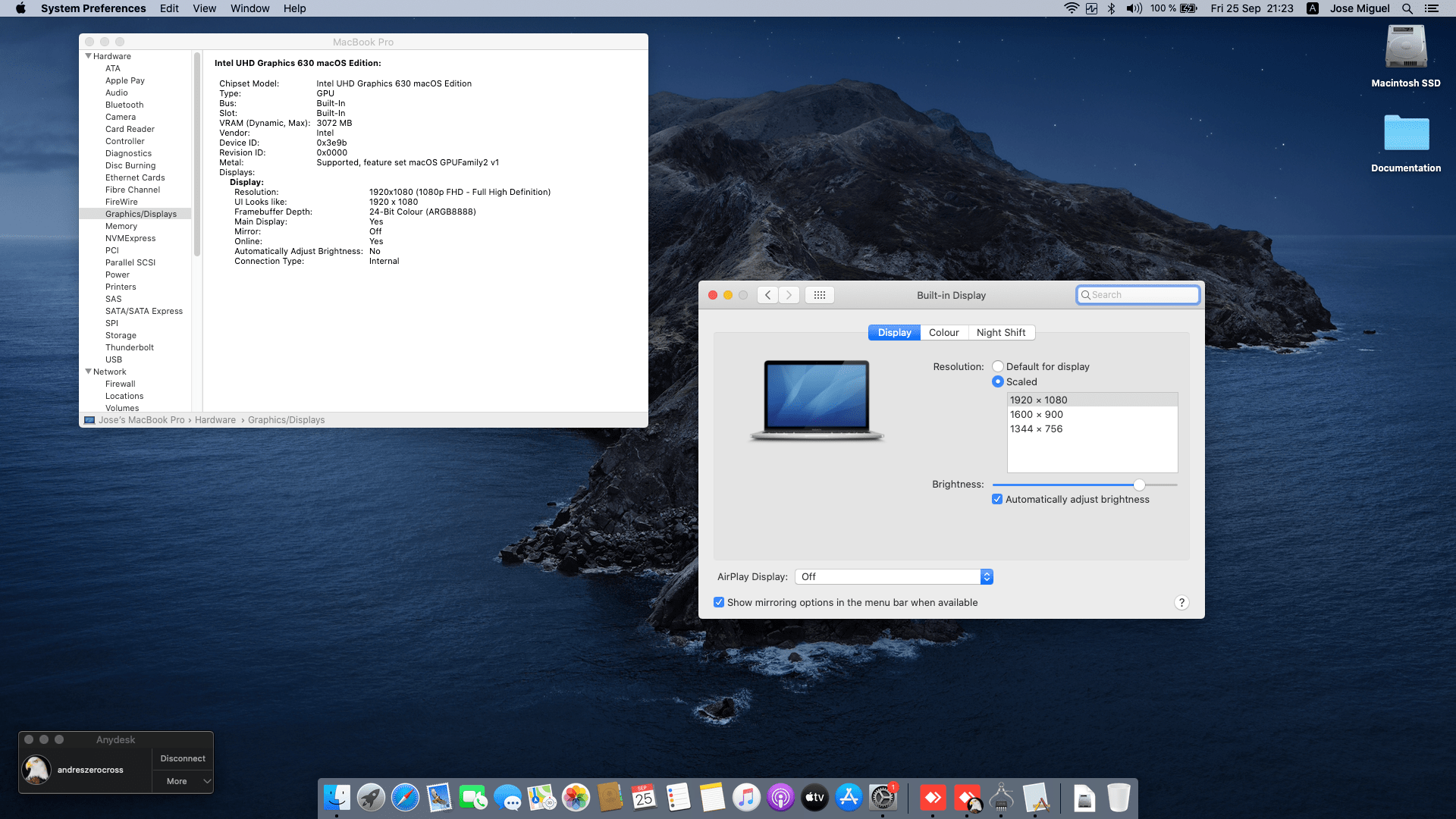
Task: Open Messages from the Dock
Action: tap(507, 798)
